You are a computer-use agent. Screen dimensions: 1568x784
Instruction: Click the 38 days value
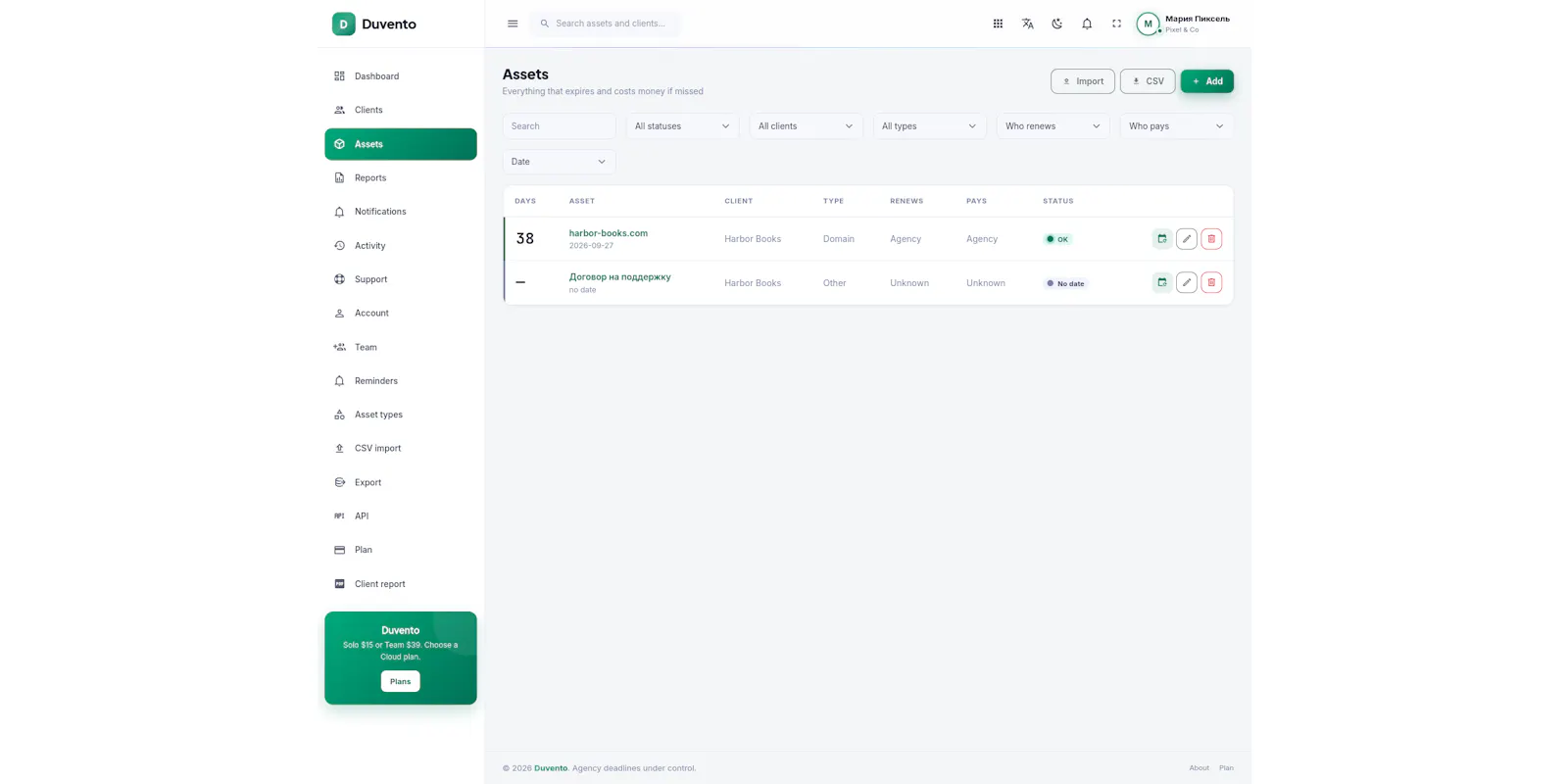525,238
